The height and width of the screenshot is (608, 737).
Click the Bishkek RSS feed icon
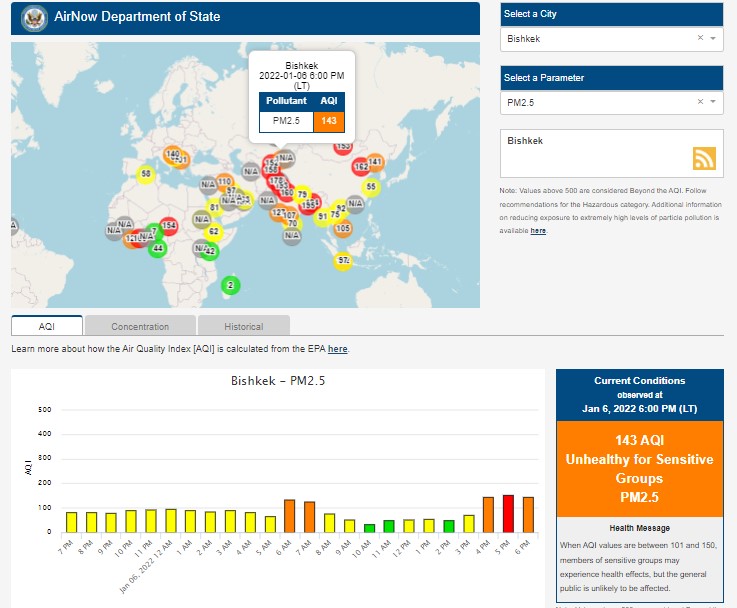point(704,158)
